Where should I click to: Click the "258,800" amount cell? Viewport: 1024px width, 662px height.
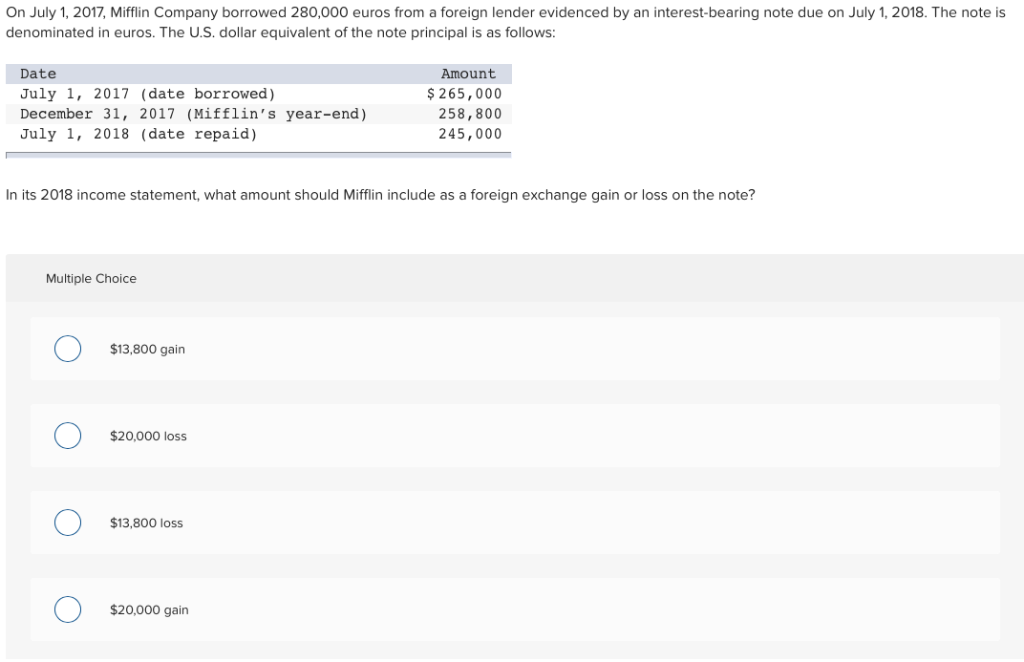(x=475, y=113)
